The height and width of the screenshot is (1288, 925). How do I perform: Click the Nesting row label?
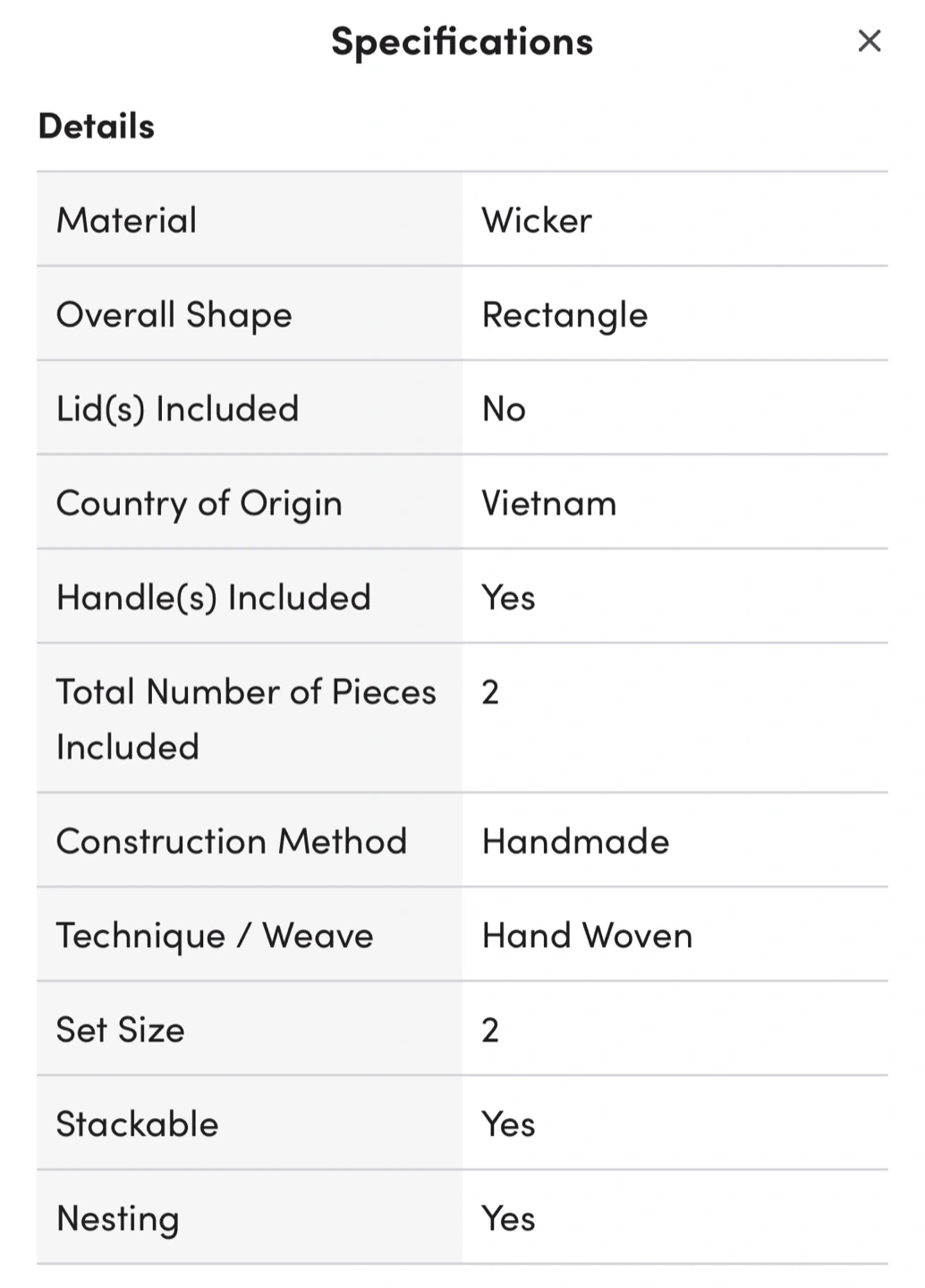coord(117,1218)
